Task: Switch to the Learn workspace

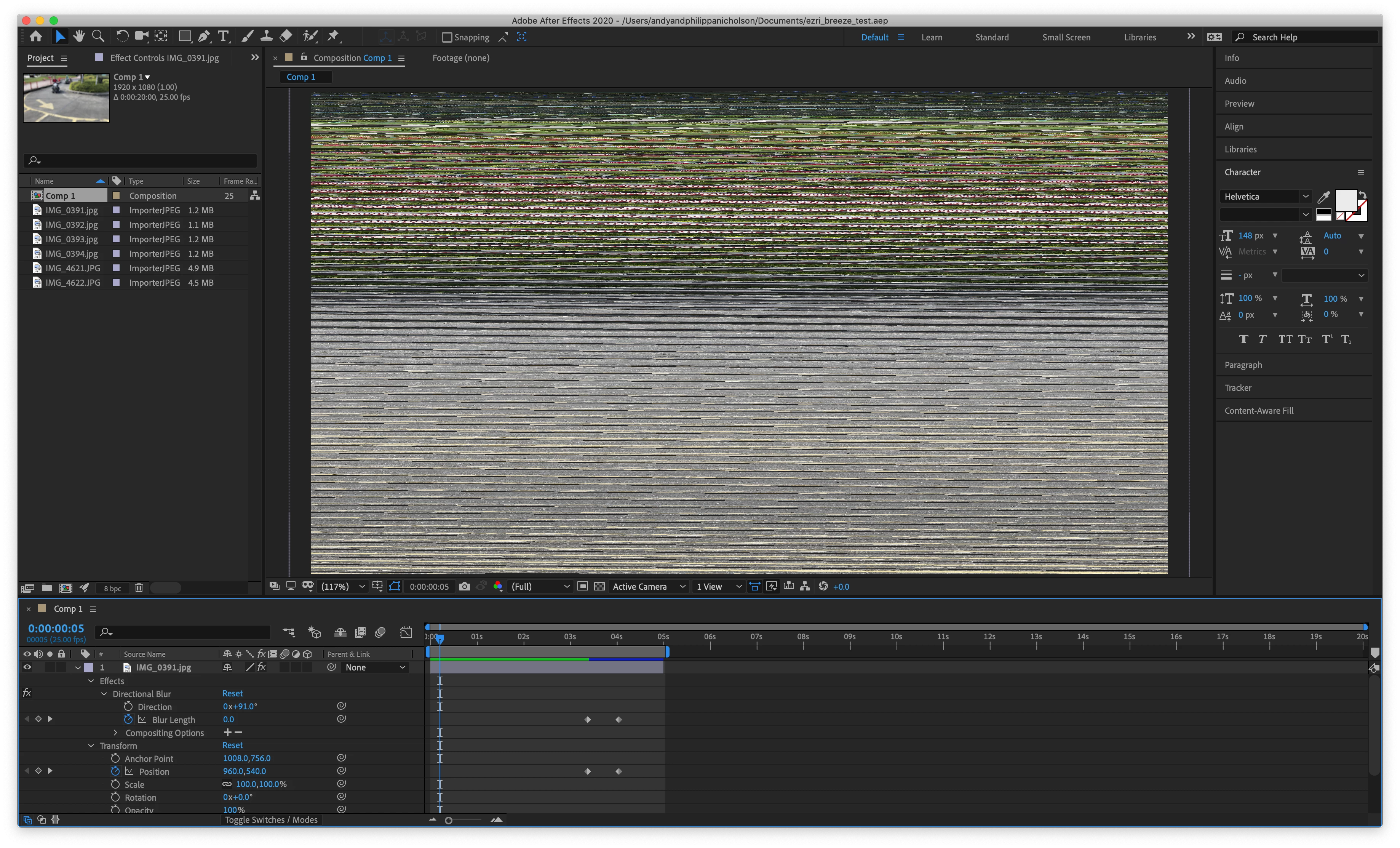Action: [x=931, y=37]
